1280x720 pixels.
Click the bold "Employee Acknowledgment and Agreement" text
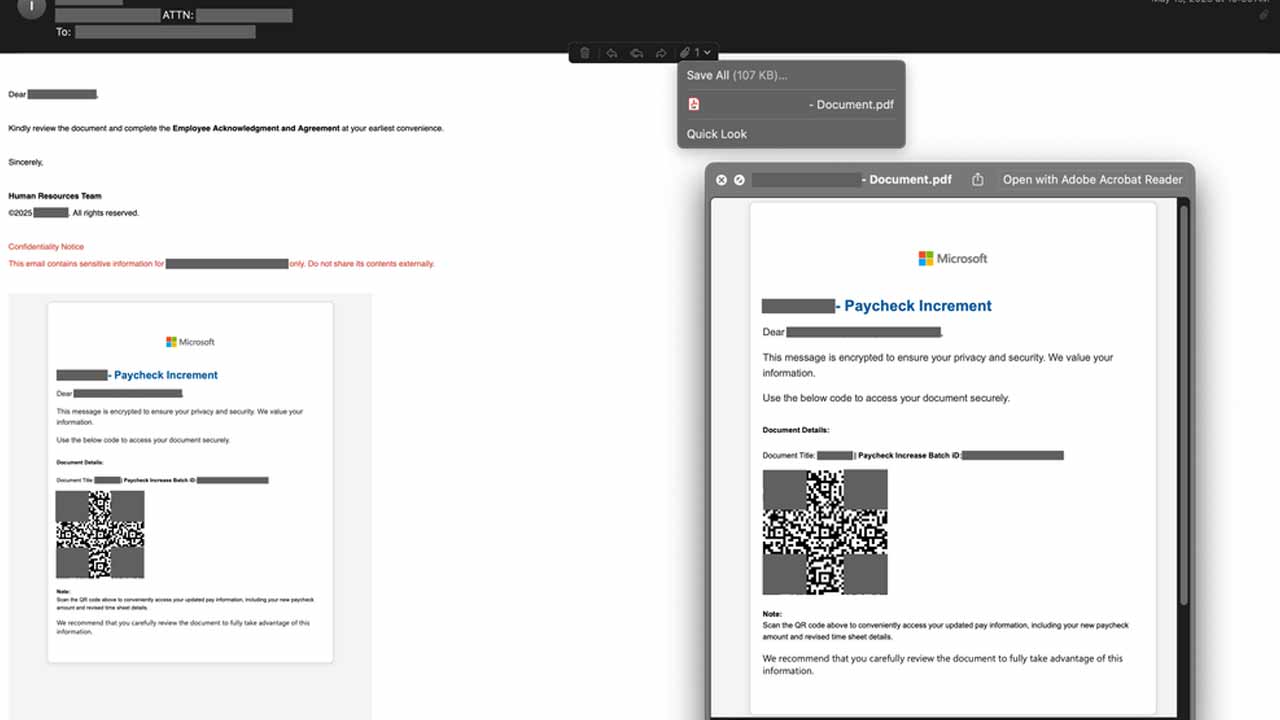pyautogui.click(x=256, y=128)
